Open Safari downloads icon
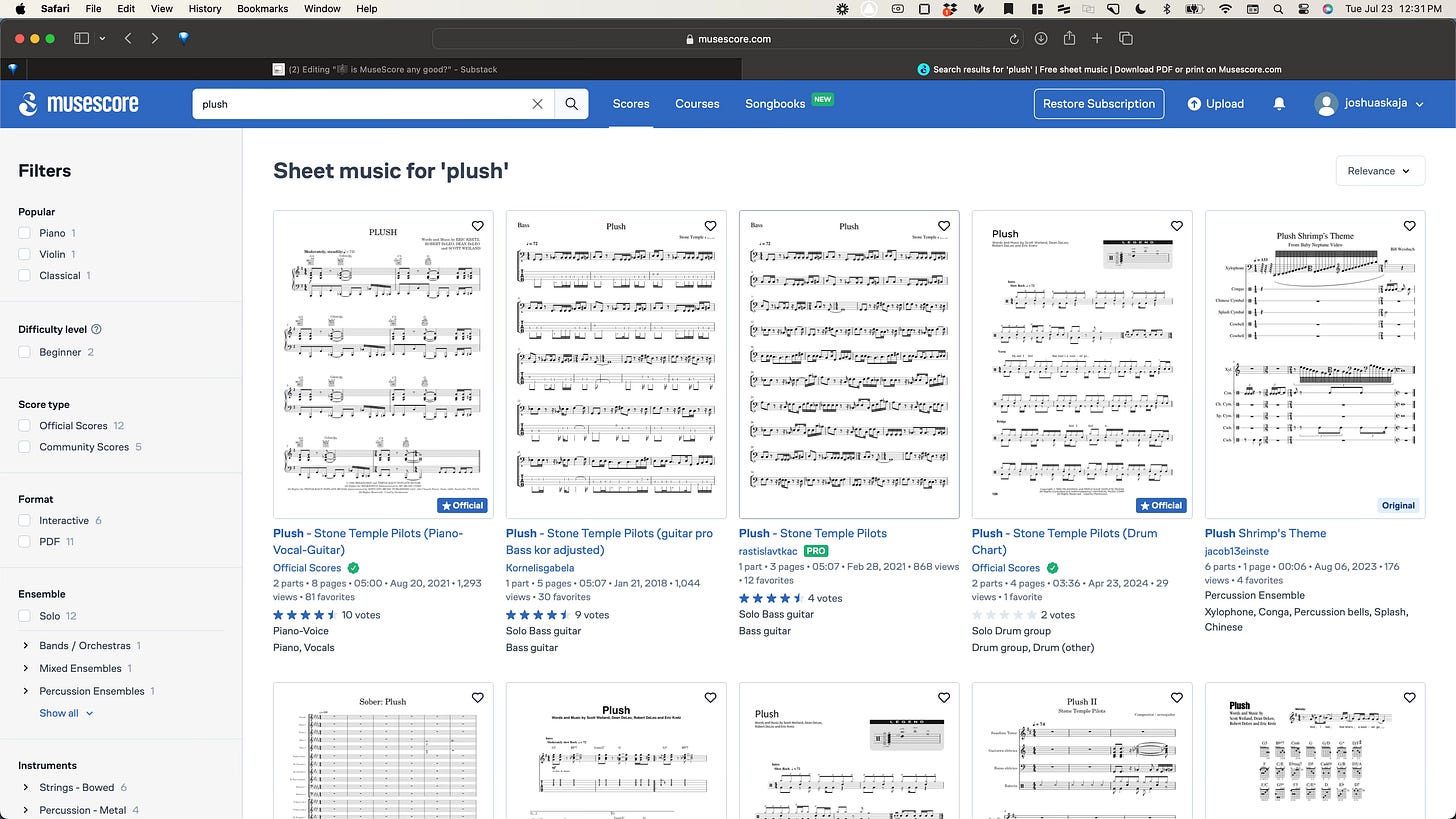The height and width of the screenshot is (819, 1456). (x=1041, y=39)
